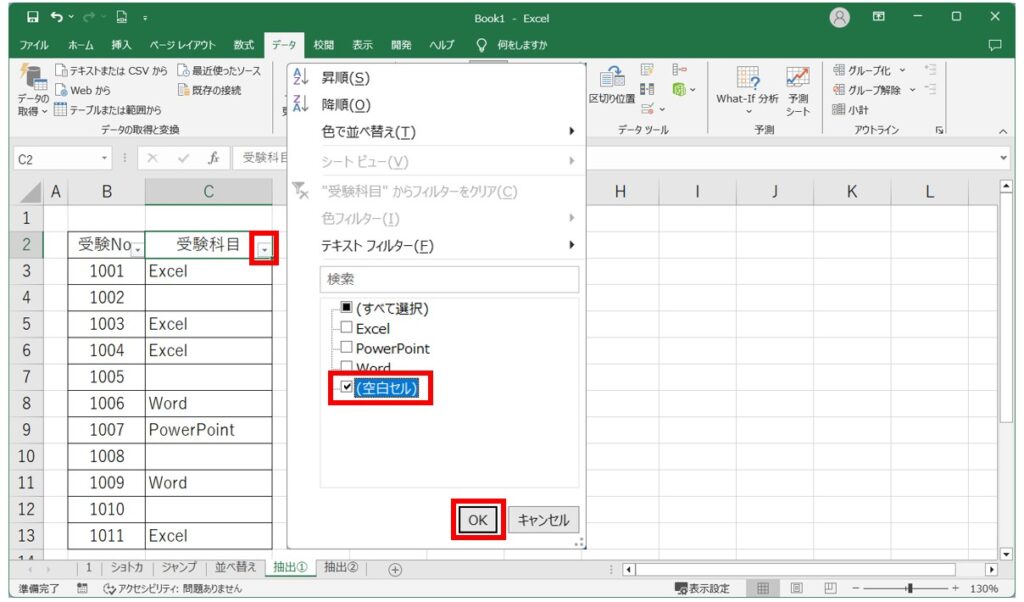The height and width of the screenshot is (602, 1024).
Task: Open the ribbon comments icon at top right
Action: point(994,45)
